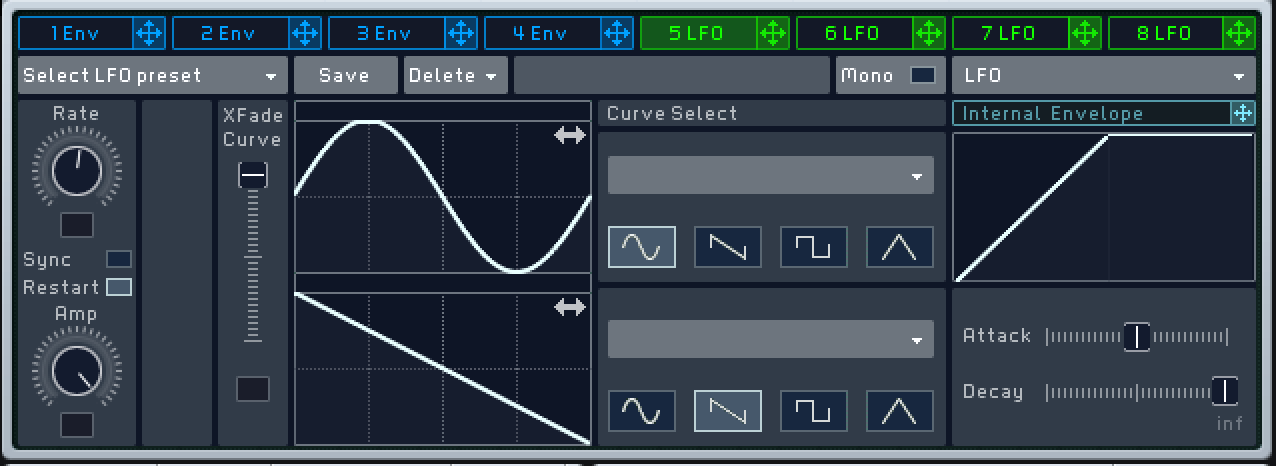The height and width of the screenshot is (466, 1276).
Task: Click the value box under XFade slider
Action: click(x=253, y=389)
